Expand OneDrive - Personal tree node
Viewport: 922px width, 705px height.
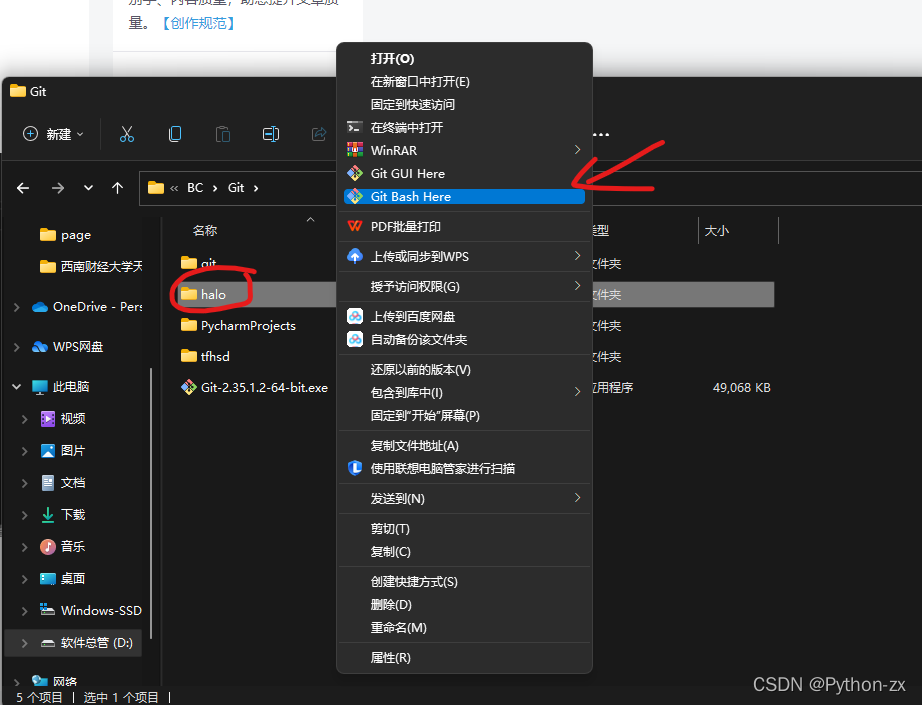(16, 307)
